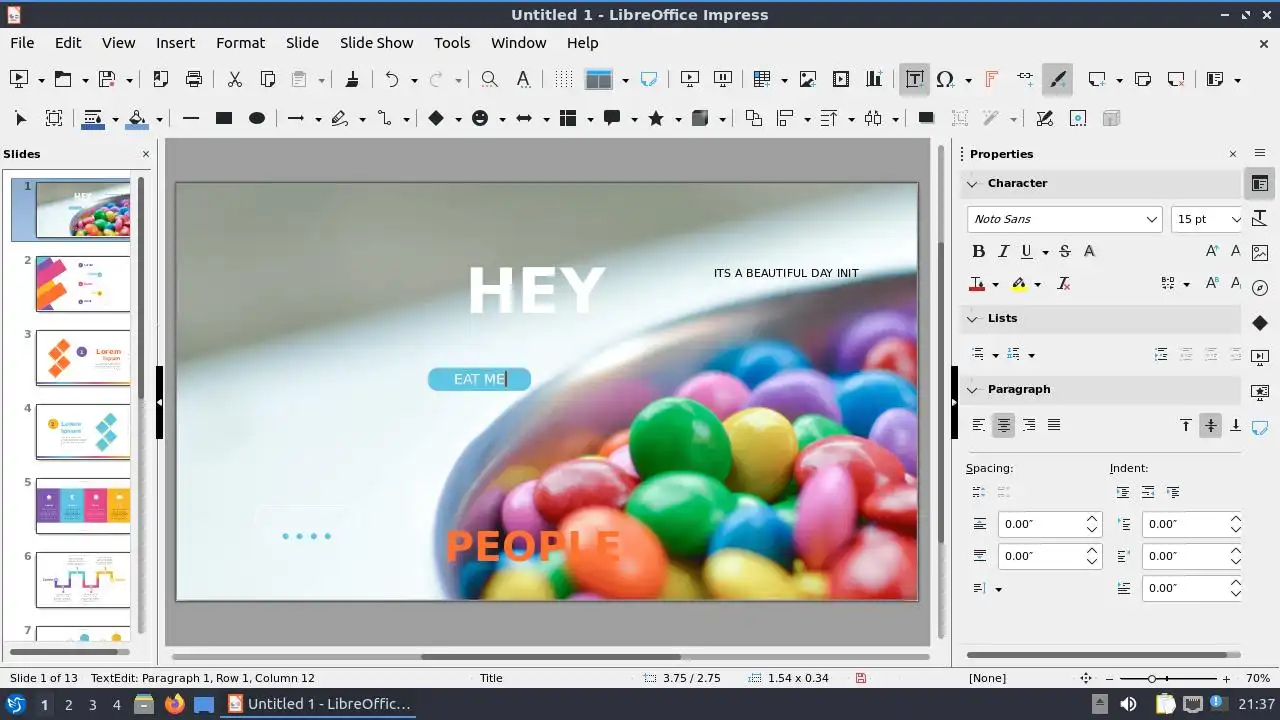Open the Tools menu
Screen dimensions: 1280x720
point(452,43)
